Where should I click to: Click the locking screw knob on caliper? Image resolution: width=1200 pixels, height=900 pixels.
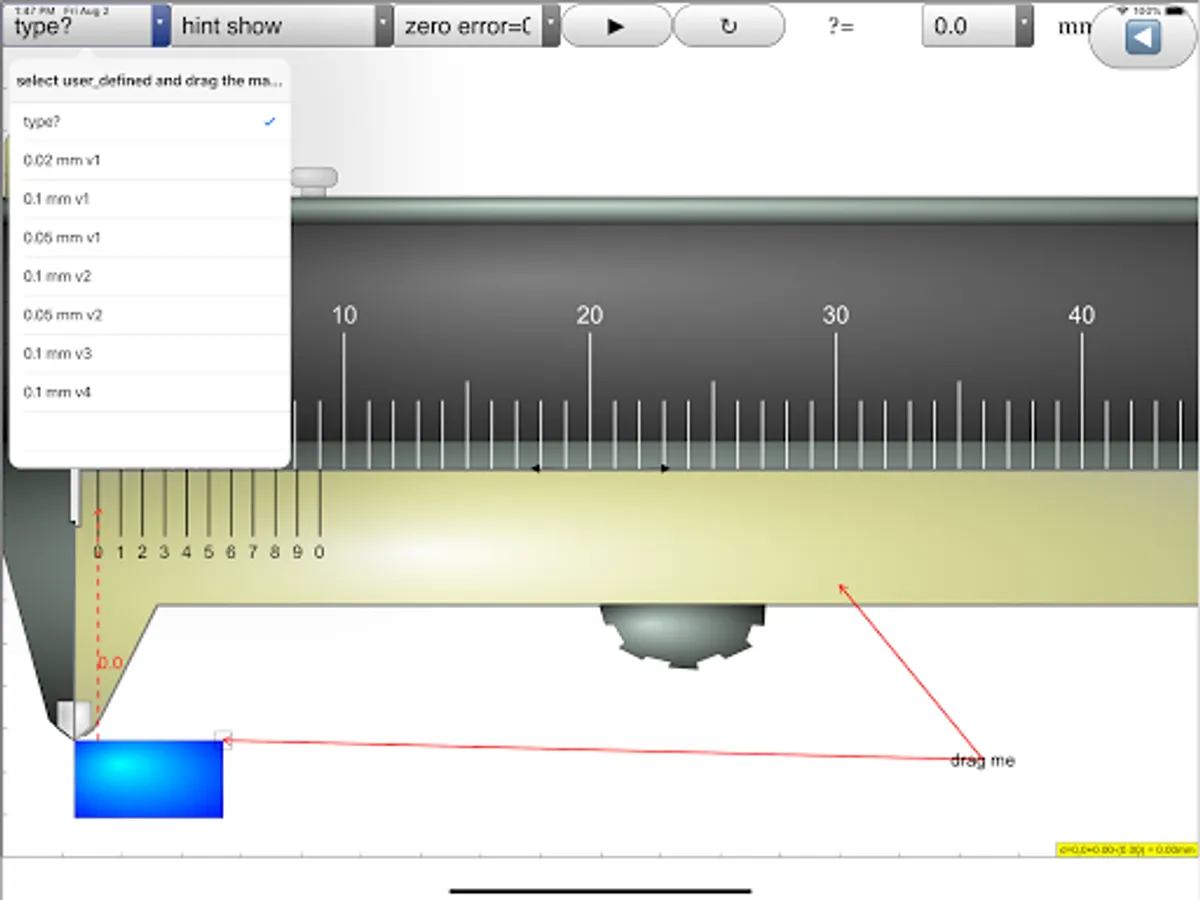tap(315, 180)
